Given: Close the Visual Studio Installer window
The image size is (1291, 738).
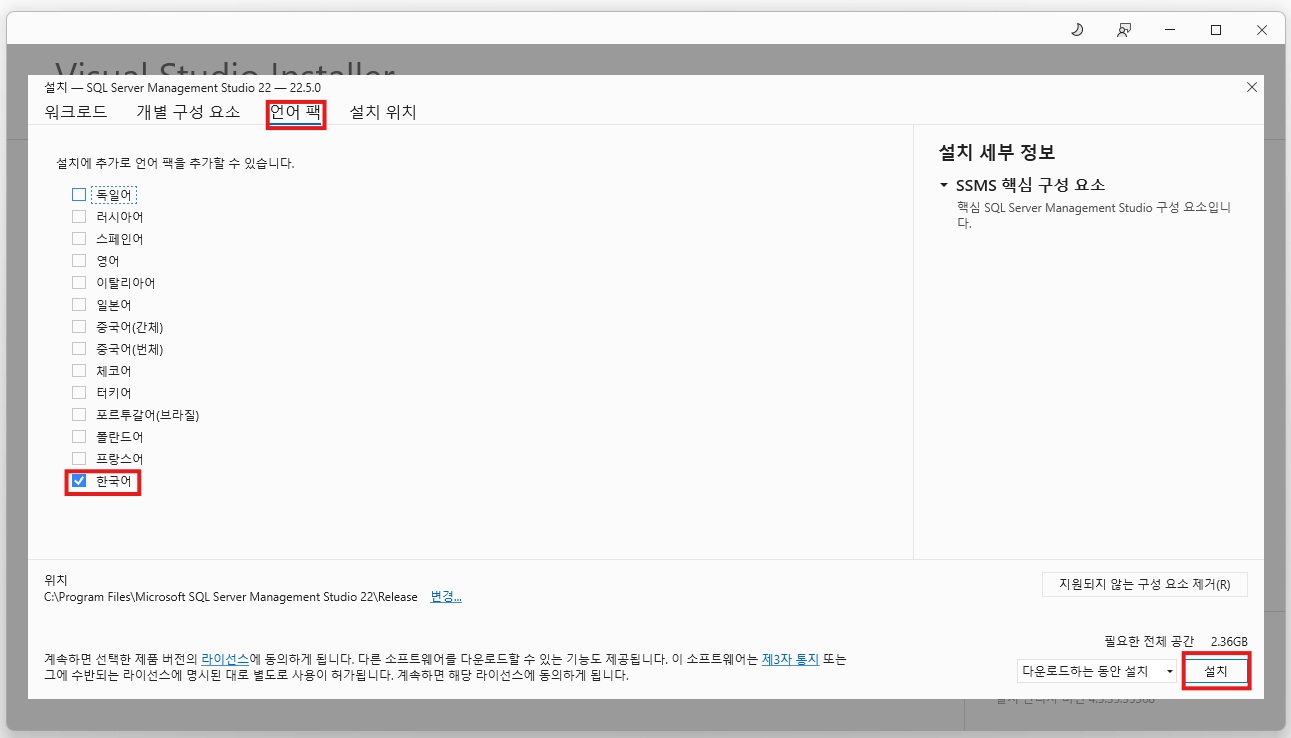Looking at the screenshot, I should pos(1262,30).
